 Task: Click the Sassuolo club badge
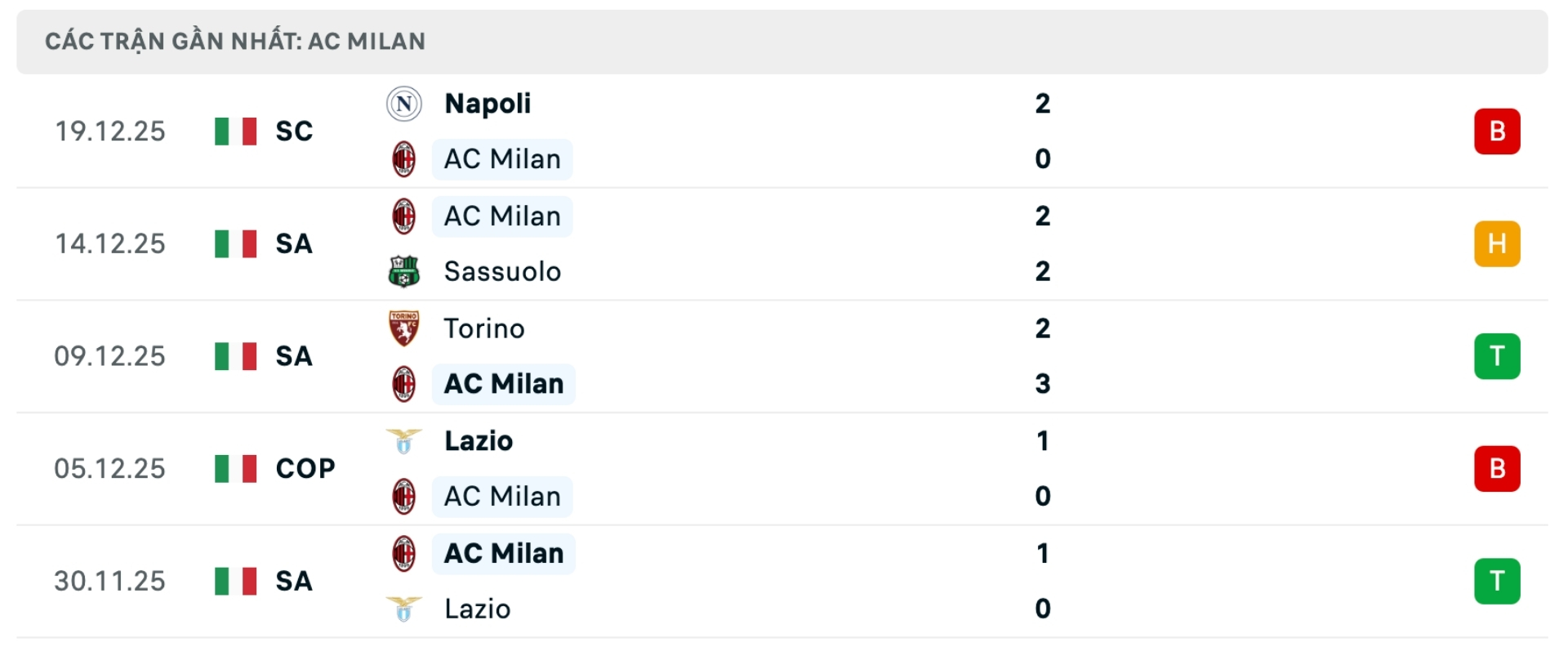(404, 272)
